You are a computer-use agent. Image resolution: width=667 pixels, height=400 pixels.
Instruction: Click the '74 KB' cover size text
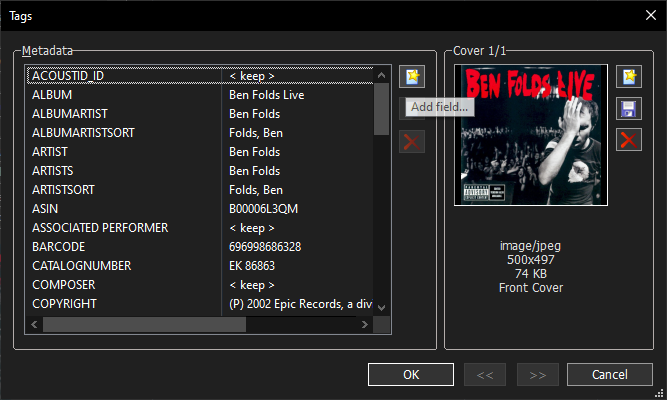pyautogui.click(x=531, y=274)
